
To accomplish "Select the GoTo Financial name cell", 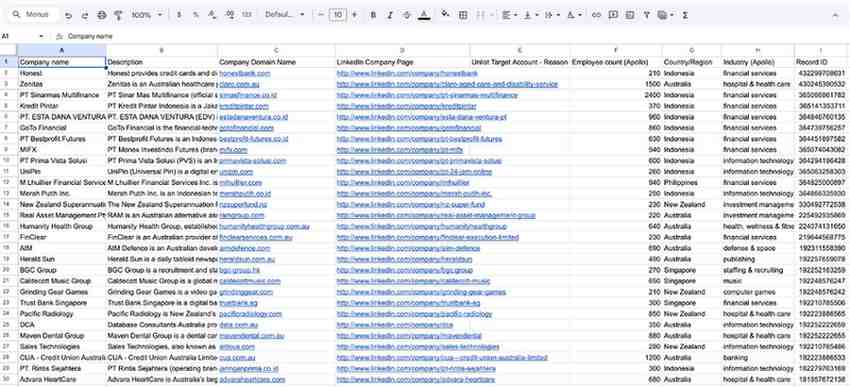I will pos(61,128).
